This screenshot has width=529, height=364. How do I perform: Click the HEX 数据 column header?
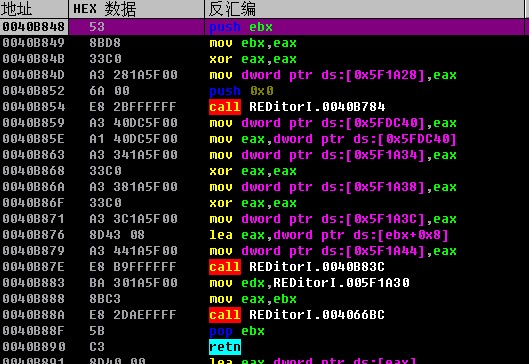click(x=137, y=9)
